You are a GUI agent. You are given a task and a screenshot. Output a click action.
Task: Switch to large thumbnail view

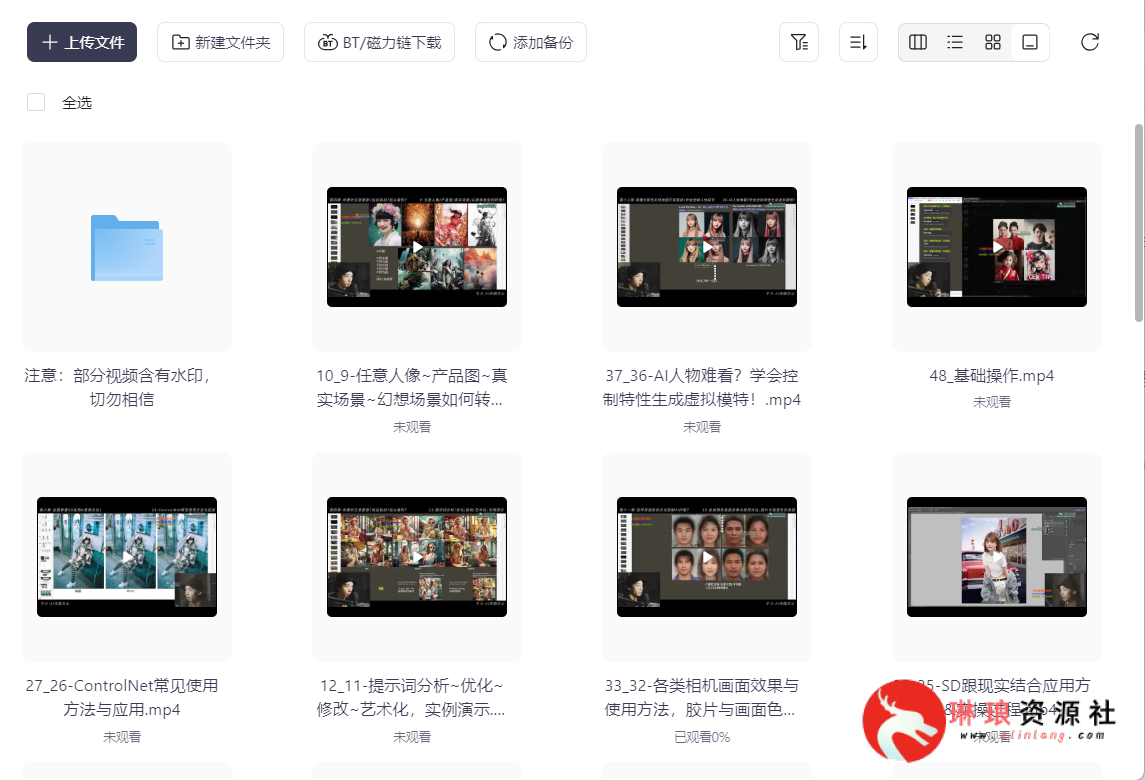coord(1030,42)
